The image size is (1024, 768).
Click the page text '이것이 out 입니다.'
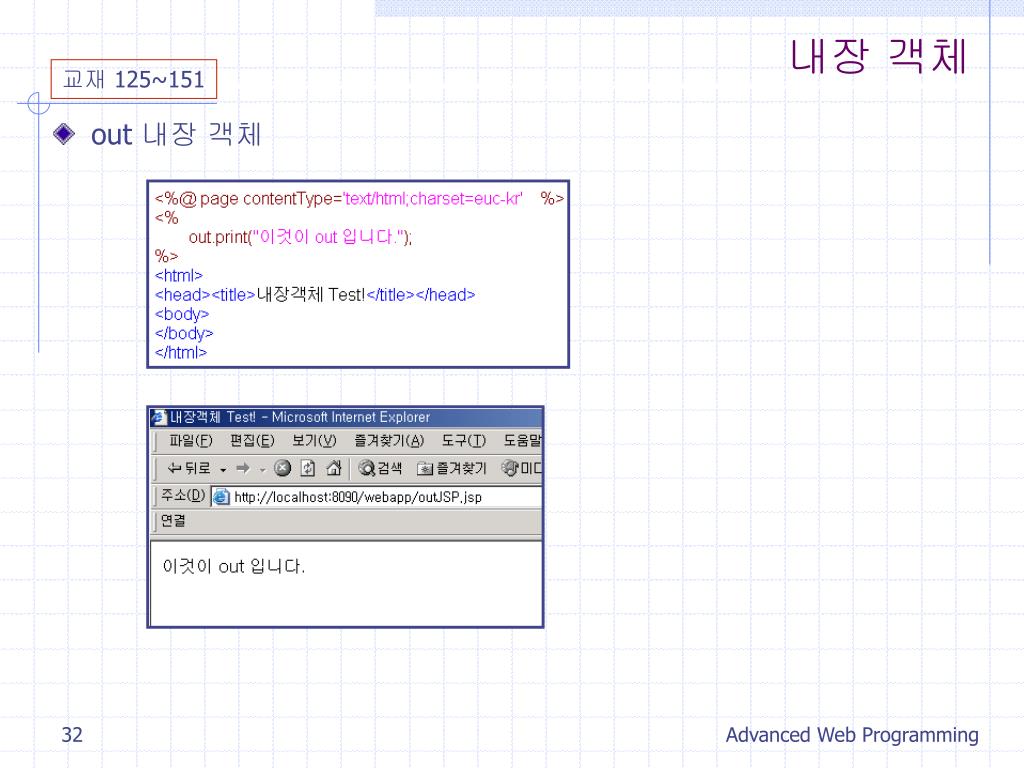tap(234, 566)
